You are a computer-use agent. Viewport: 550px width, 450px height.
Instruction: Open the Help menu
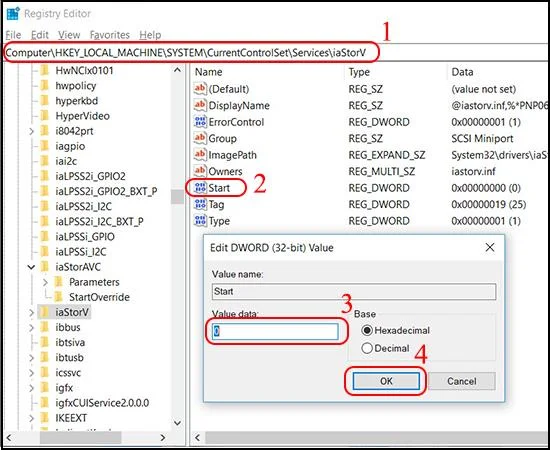click(x=150, y=35)
